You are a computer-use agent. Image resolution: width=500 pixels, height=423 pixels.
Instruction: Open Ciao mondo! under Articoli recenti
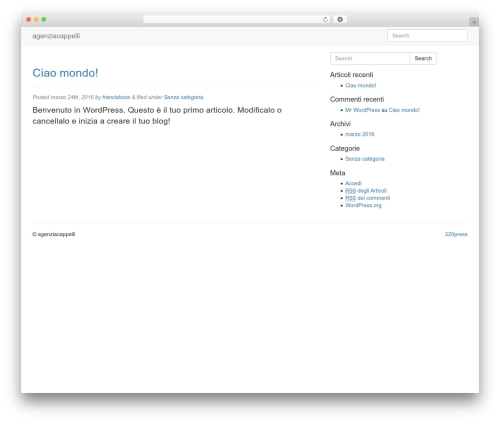pyautogui.click(x=360, y=85)
